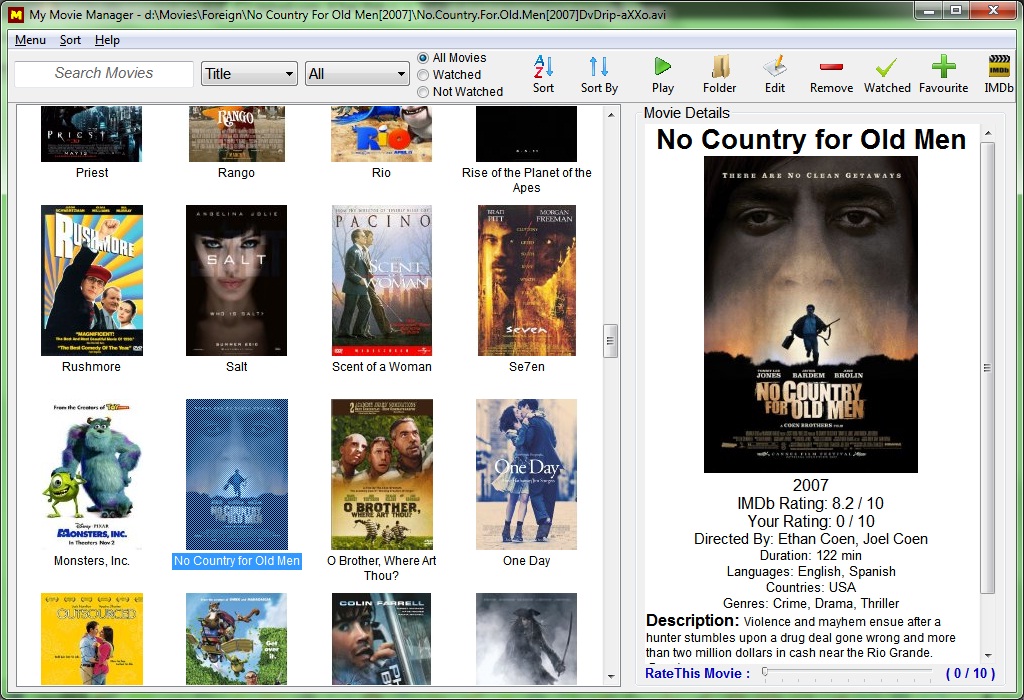This screenshot has width=1024, height=700.
Task: Click 'Directed By: Ethan Coen, Joel Coen'
Action: click(x=810, y=539)
